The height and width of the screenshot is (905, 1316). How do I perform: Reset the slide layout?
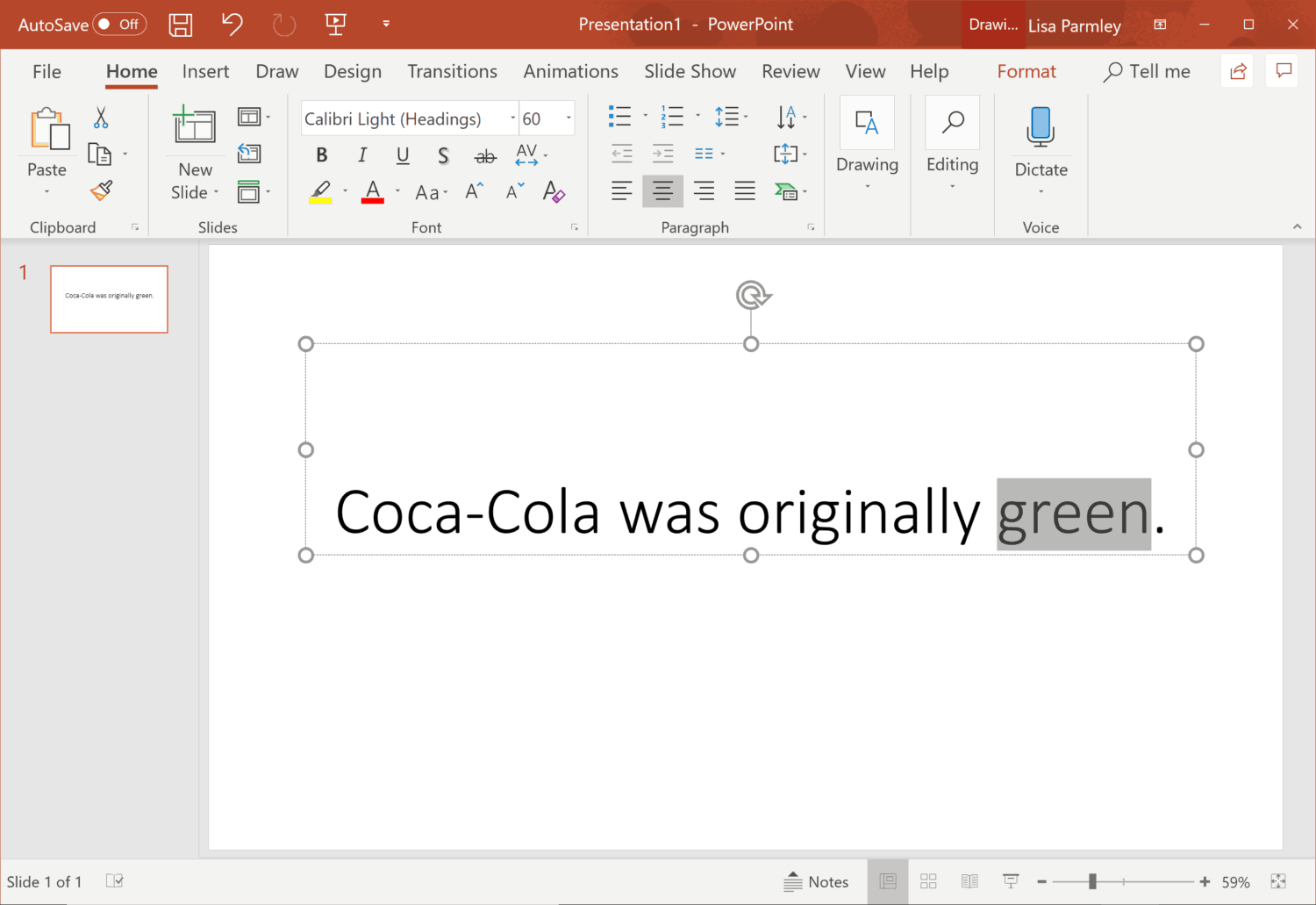click(x=249, y=154)
